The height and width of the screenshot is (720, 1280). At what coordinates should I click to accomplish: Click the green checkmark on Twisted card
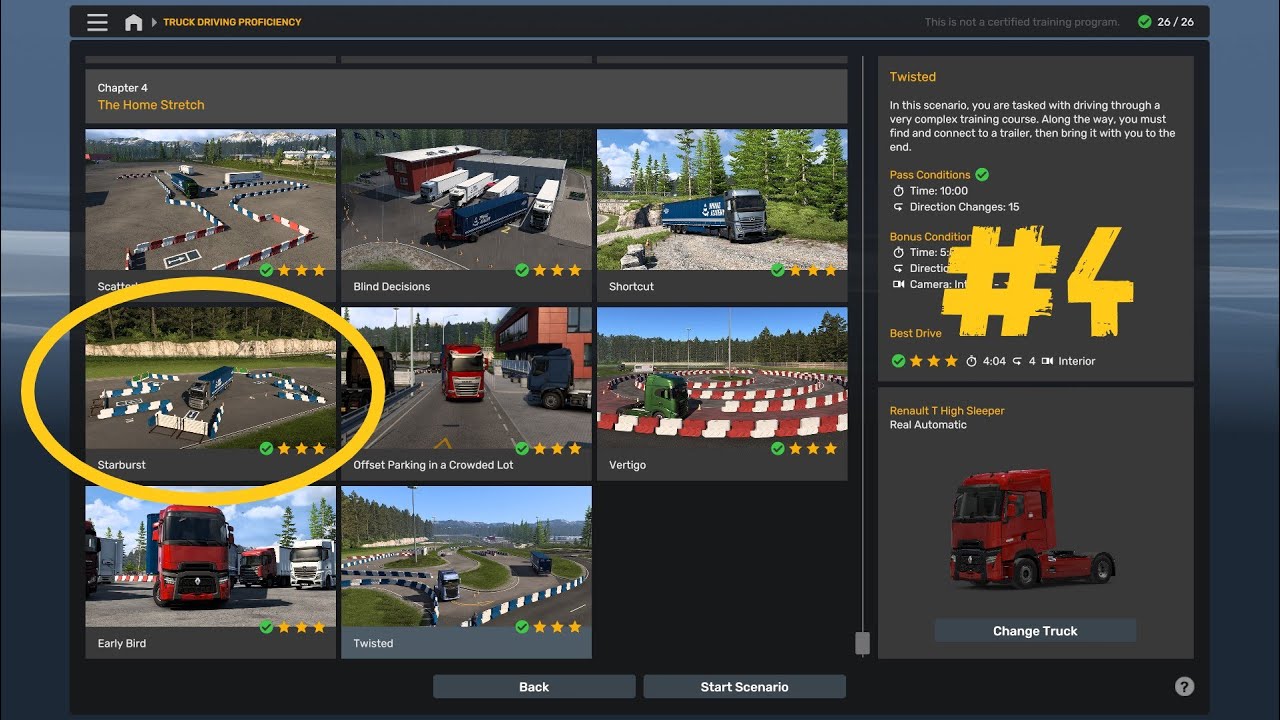click(522, 627)
